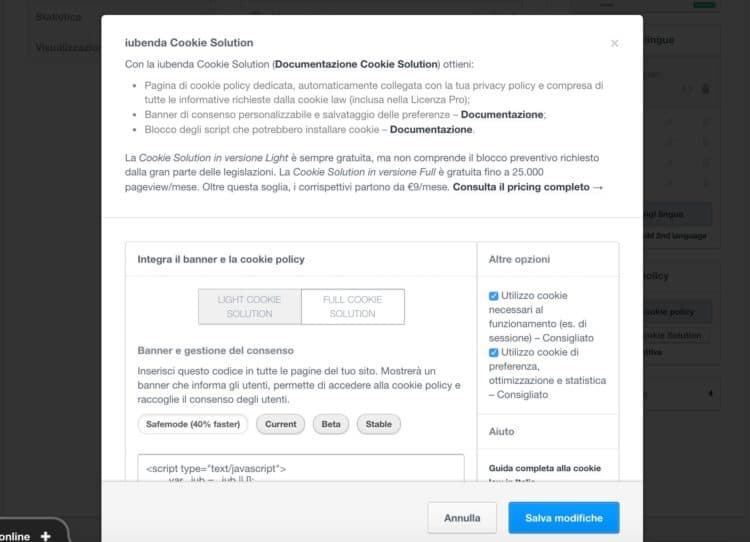
Task: Choose the Safemode (40% faster) option
Action: pos(193,424)
